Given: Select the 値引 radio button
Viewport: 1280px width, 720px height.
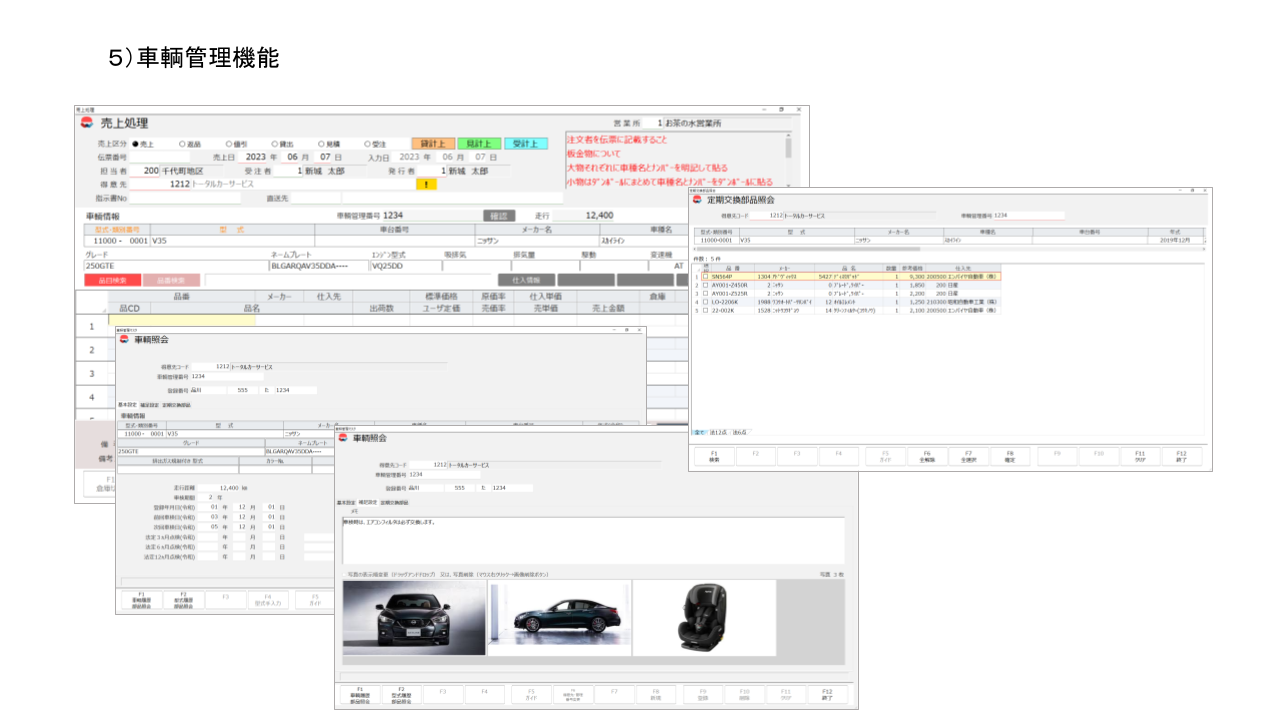Looking at the screenshot, I should 229,144.
